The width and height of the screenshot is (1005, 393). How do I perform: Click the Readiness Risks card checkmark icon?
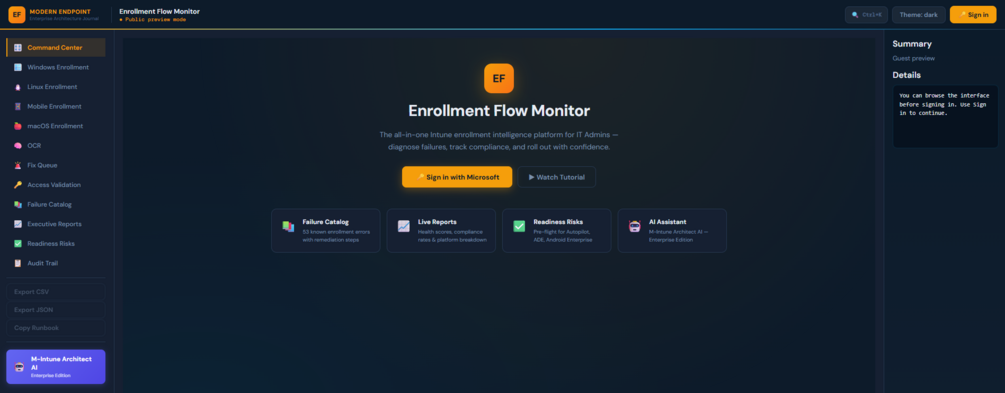click(519, 226)
